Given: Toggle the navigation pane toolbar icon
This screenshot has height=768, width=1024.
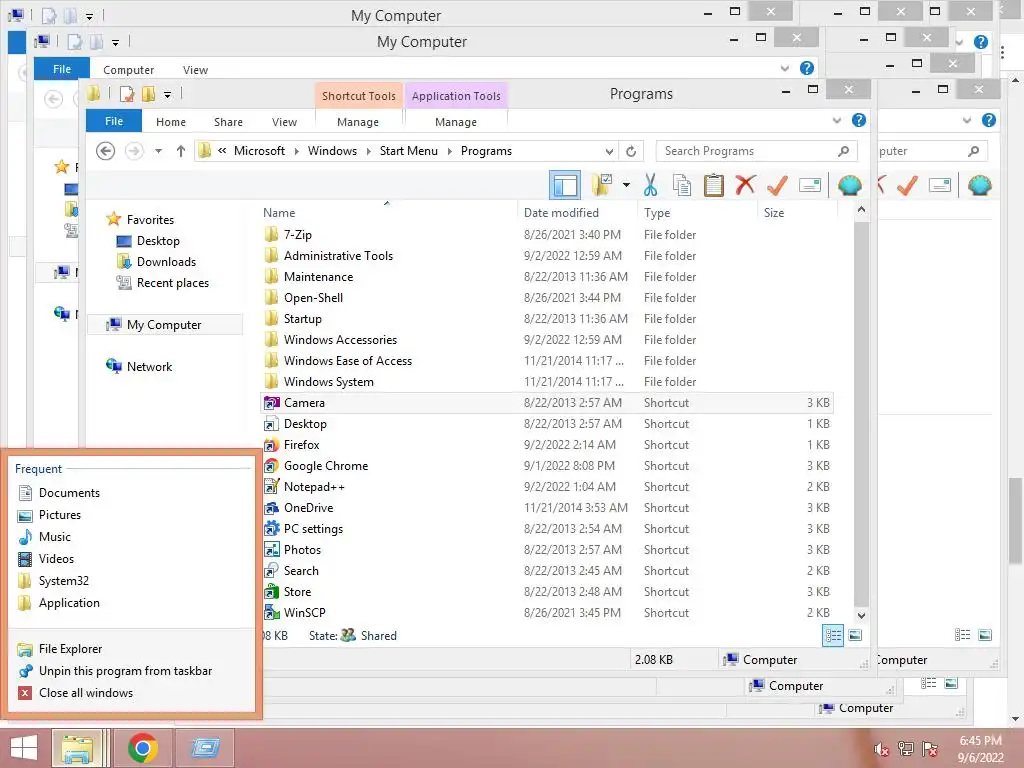Looking at the screenshot, I should coord(565,185).
